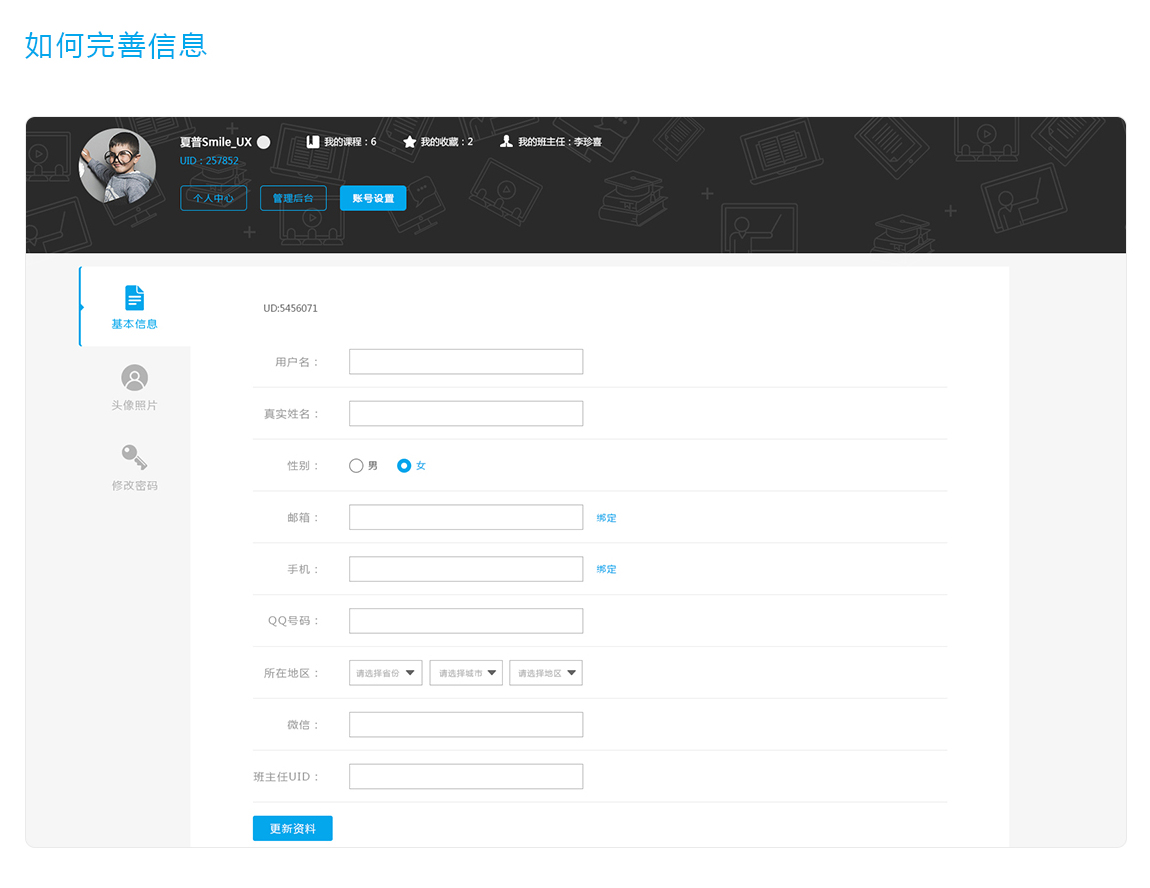
Task: Click the user profile avatar photo
Action: pyautogui.click(x=117, y=166)
